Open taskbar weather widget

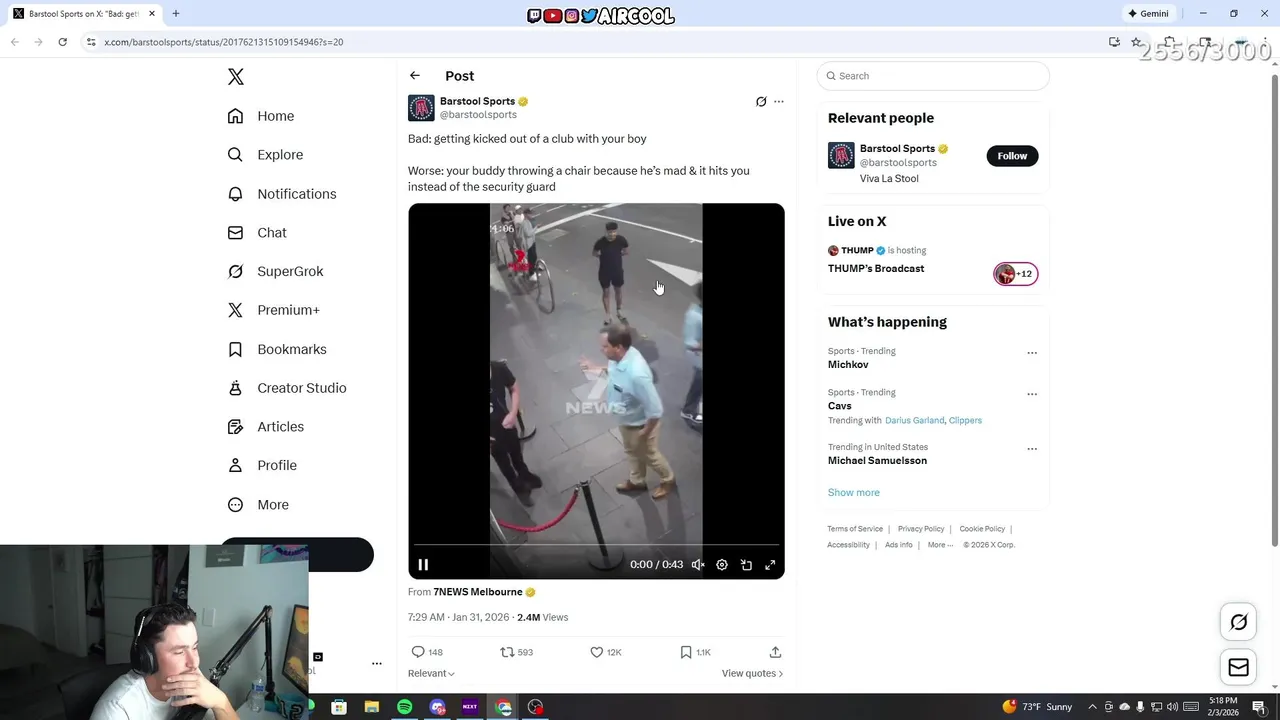pyautogui.click(x=1037, y=707)
